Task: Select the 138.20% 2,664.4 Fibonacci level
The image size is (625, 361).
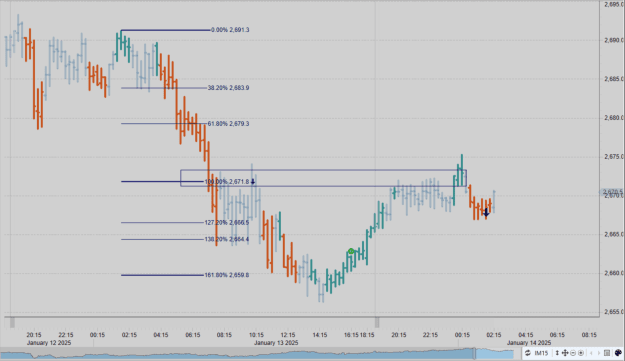Action: [x=227, y=239]
